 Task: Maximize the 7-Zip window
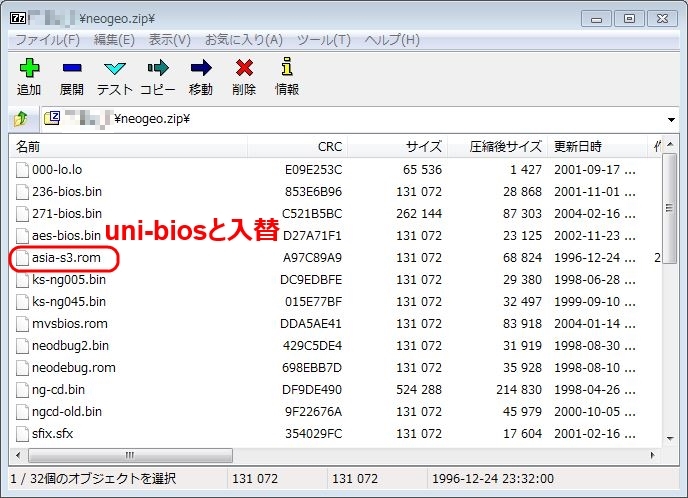point(629,19)
